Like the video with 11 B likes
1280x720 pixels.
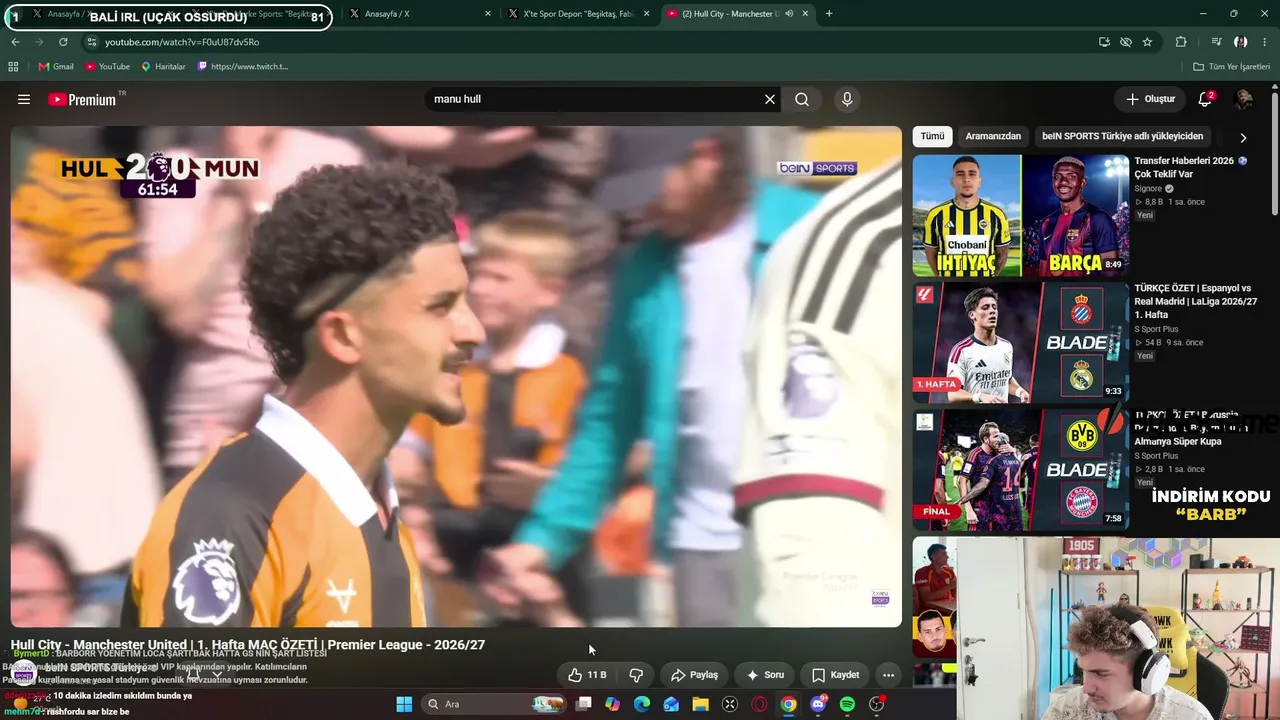[x=588, y=675]
